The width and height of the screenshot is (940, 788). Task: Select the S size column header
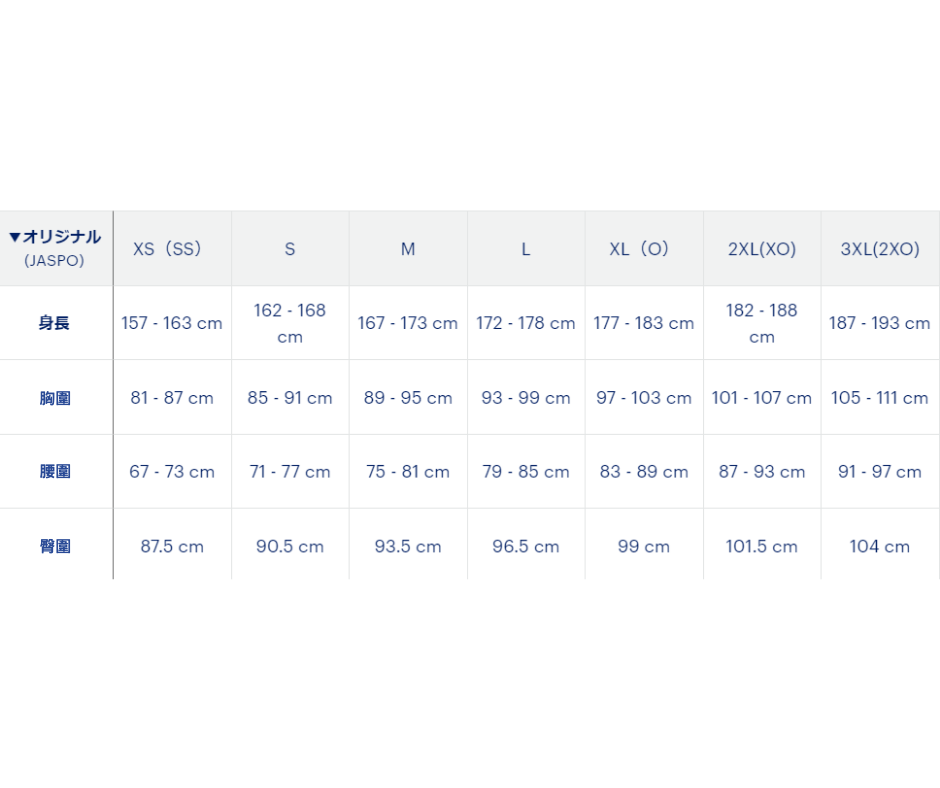point(290,249)
